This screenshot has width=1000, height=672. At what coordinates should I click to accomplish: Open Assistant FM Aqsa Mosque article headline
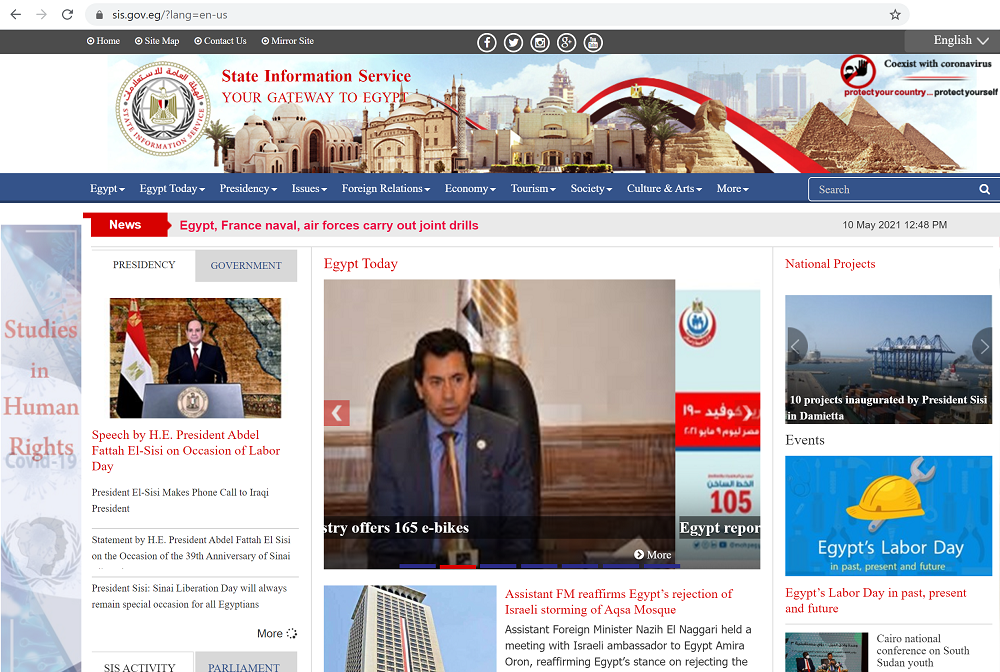click(619, 601)
